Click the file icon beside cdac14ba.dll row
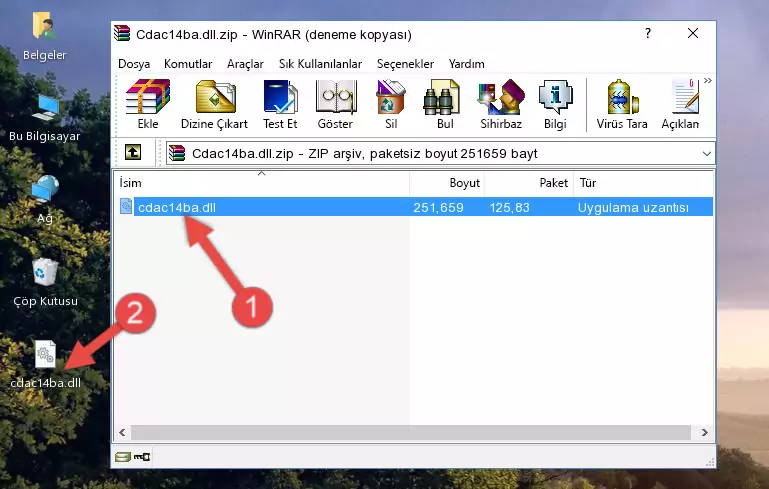Screen dimensions: 769x489 pos(126,206)
